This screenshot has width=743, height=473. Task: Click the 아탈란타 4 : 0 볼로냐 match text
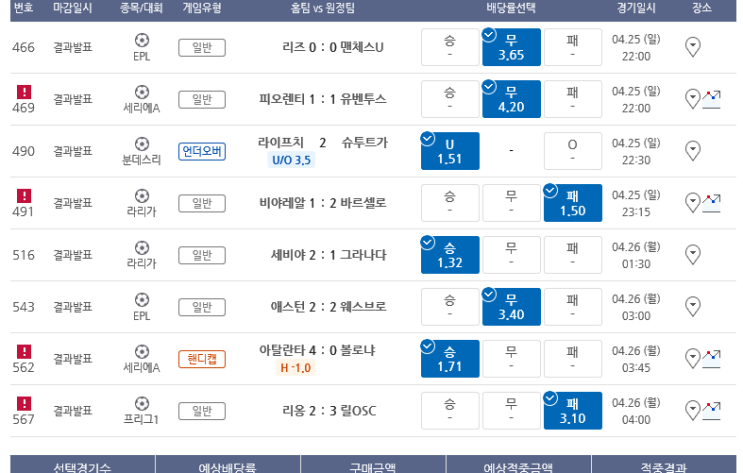[317, 351]
